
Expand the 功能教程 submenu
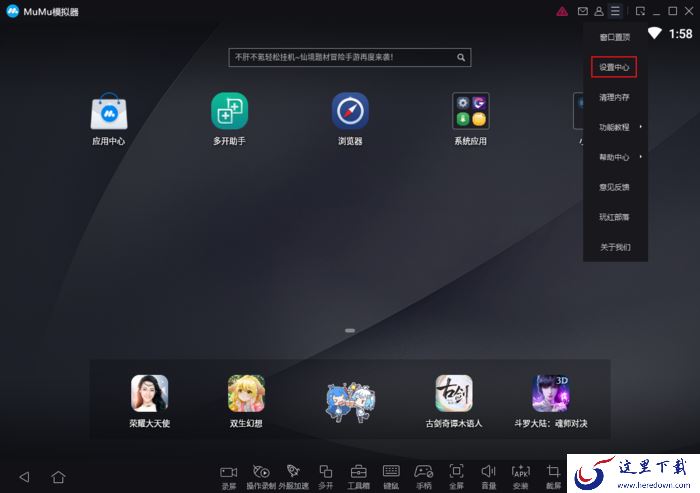coord(615,127)
